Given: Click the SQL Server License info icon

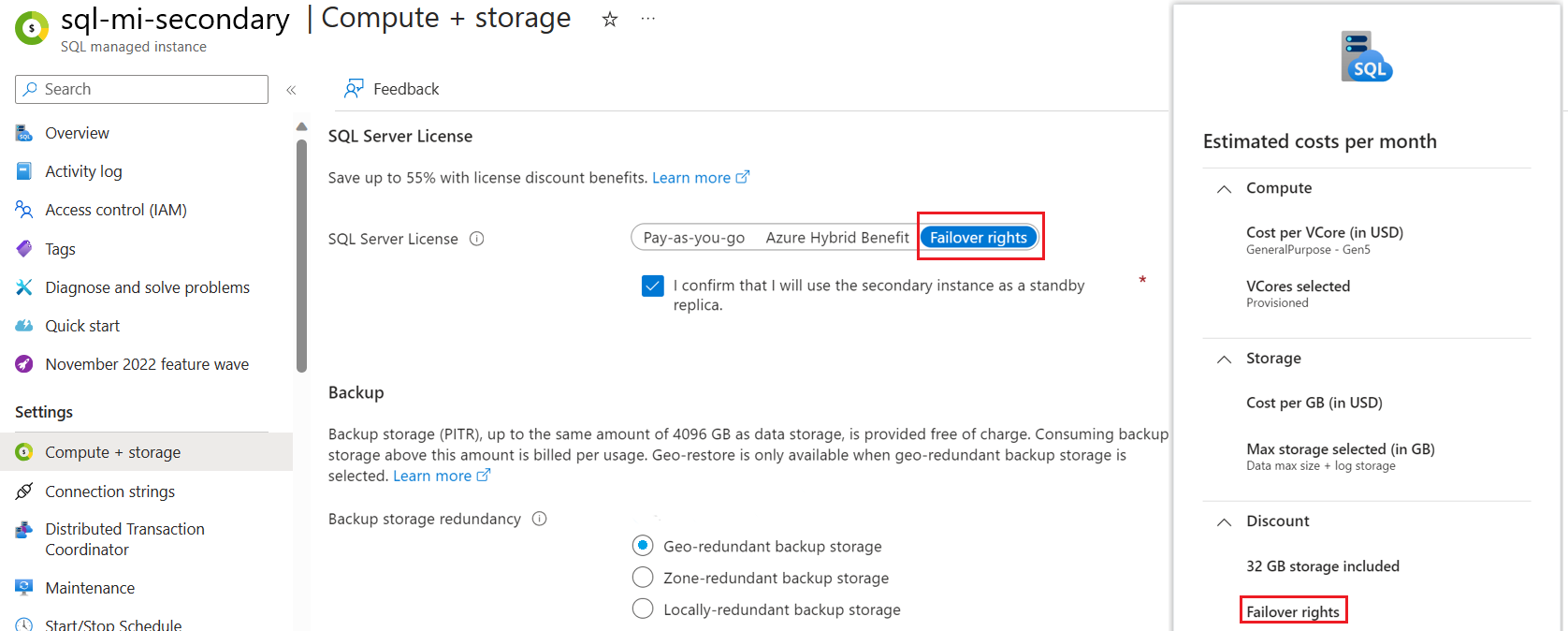Looking at the screenshot, I should [x=476, y=239].
